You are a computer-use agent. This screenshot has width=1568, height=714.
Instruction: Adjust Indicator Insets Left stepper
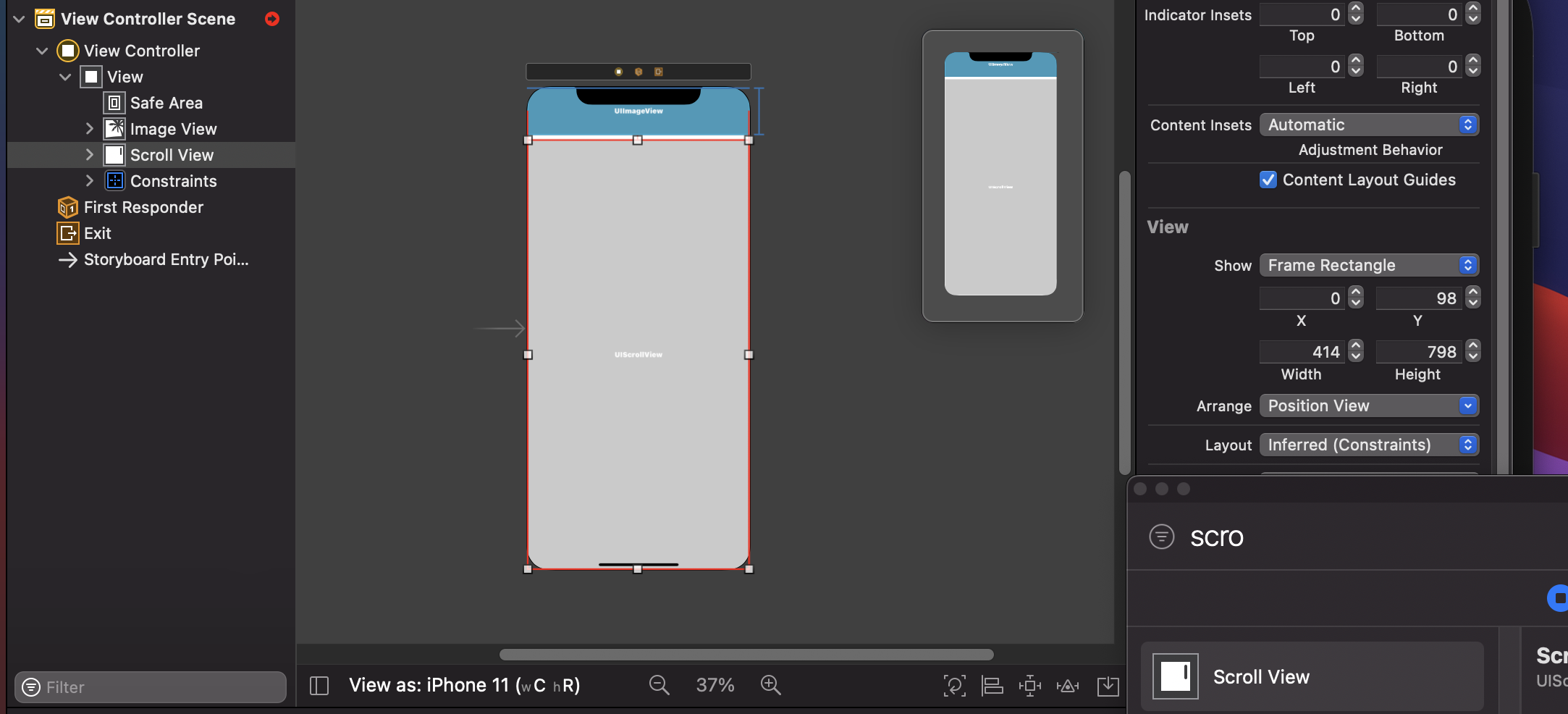click(1357, 66)
